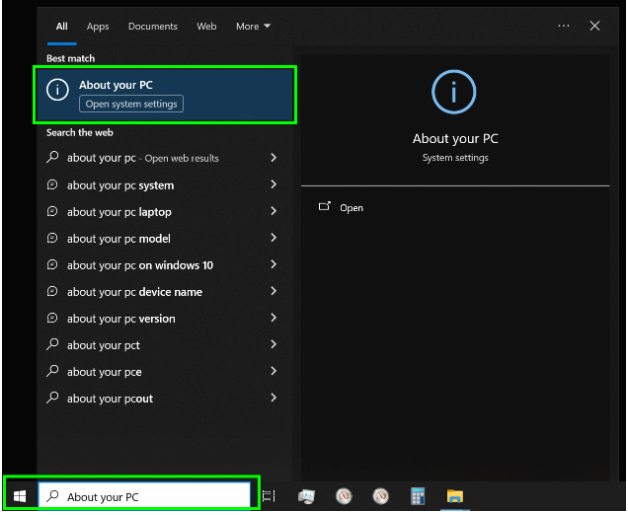Screen dimensions: 628x515
Task: Click the 'Best match' heading
Action: pos(70,58)
